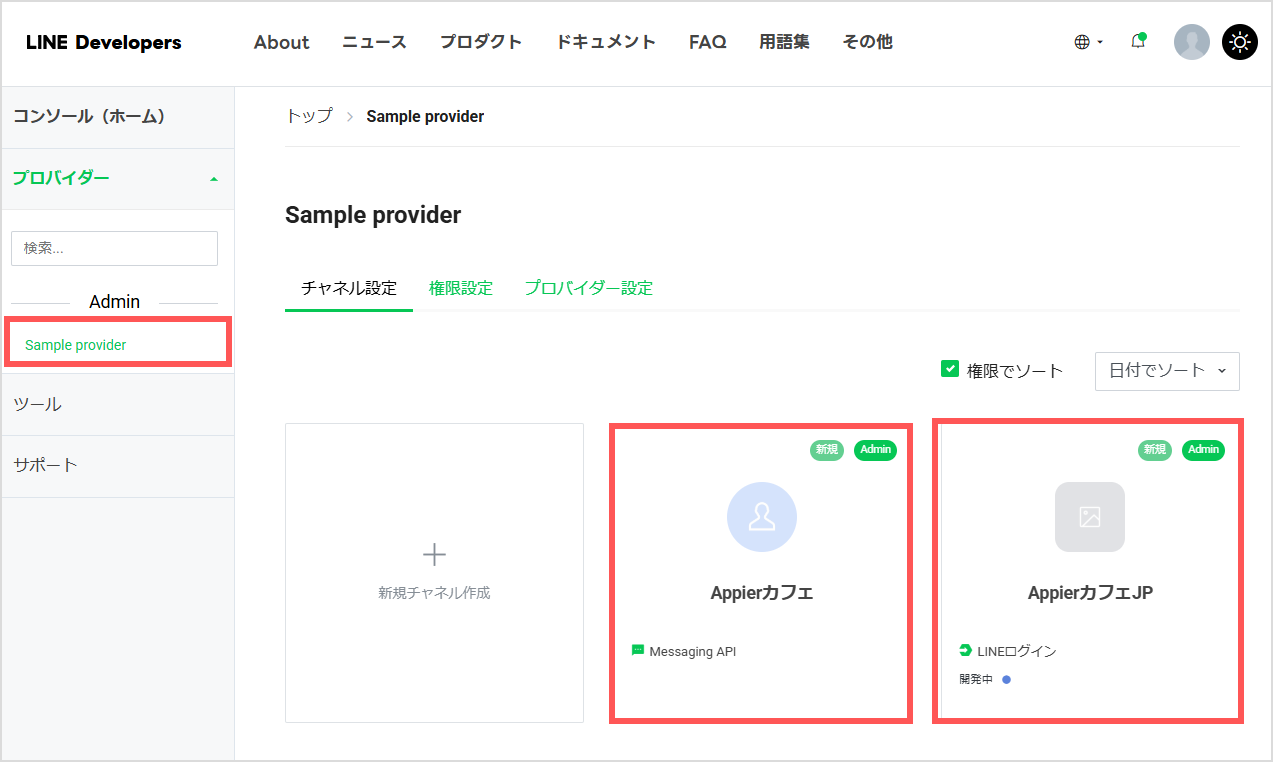The image size is (1273, 762).
Task: Click the トップ breadcrumb link
Action: coord(309,116)
